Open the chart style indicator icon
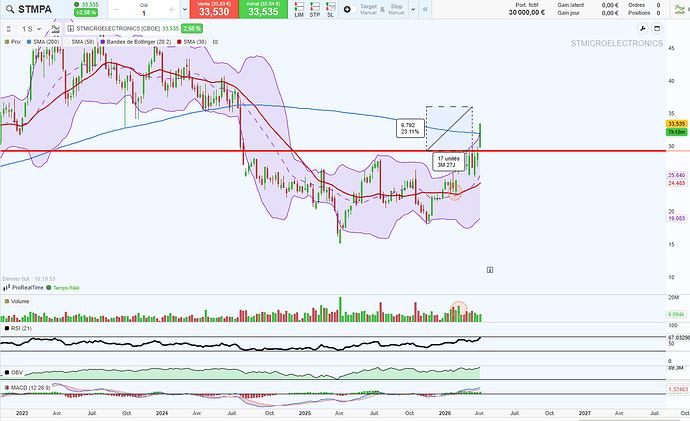This screenshot has height=421, width=690. pyautogui.click(x=55, y=29)
